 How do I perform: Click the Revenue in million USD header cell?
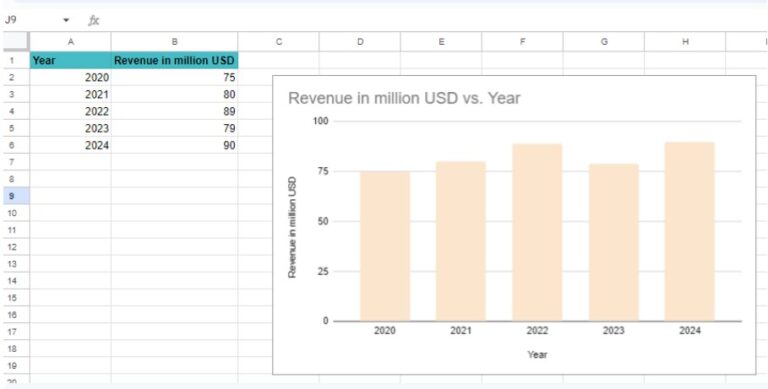pos(175,61)
